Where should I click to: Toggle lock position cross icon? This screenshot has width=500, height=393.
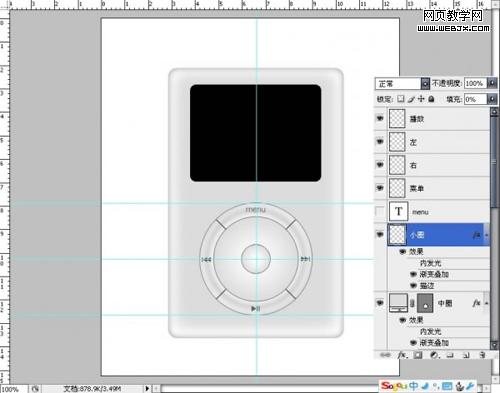[421, 99]
